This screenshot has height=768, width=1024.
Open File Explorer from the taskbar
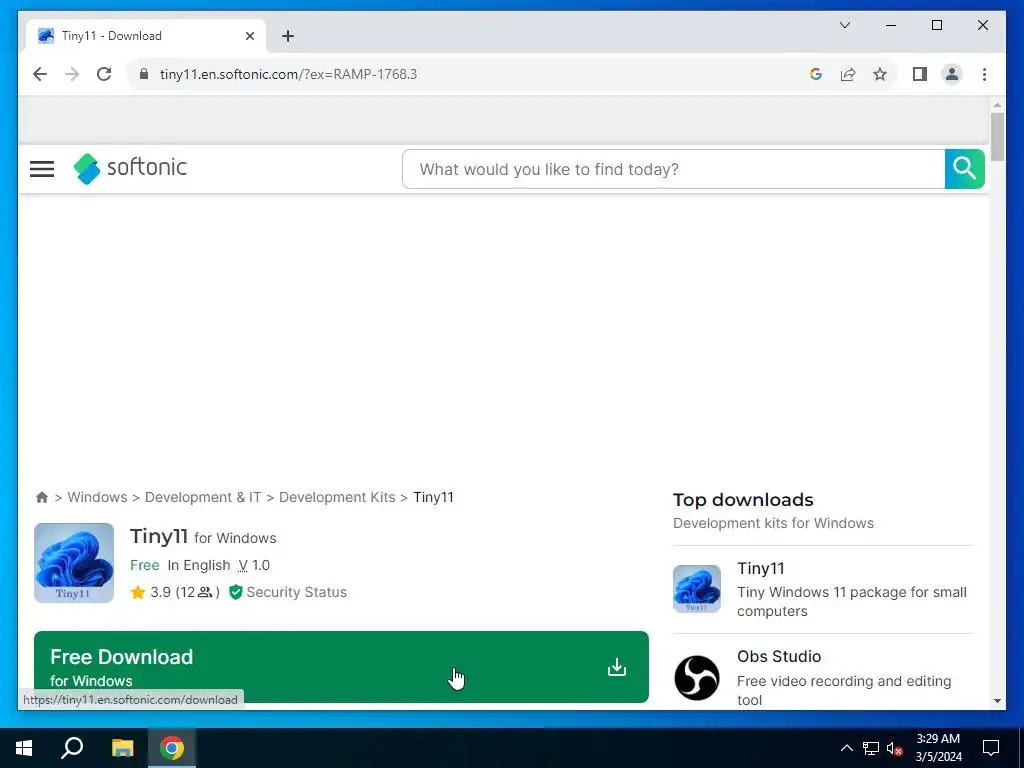point(122,748)
